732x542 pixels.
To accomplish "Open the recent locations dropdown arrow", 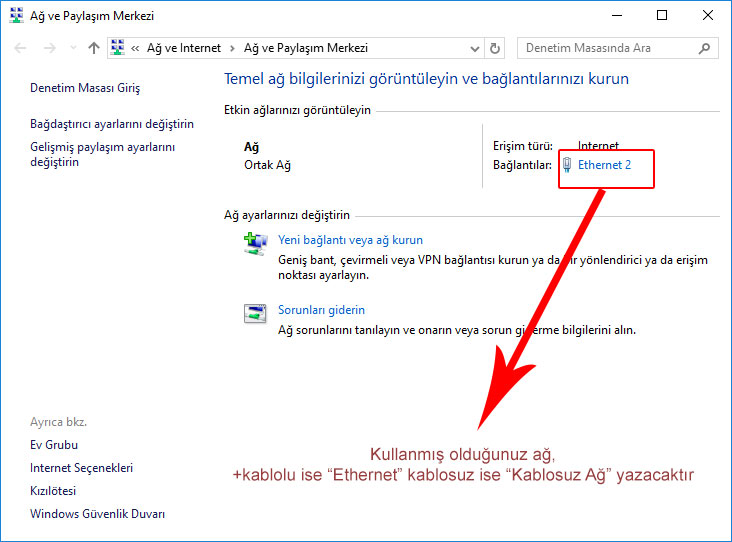I will tap(70, 48).
